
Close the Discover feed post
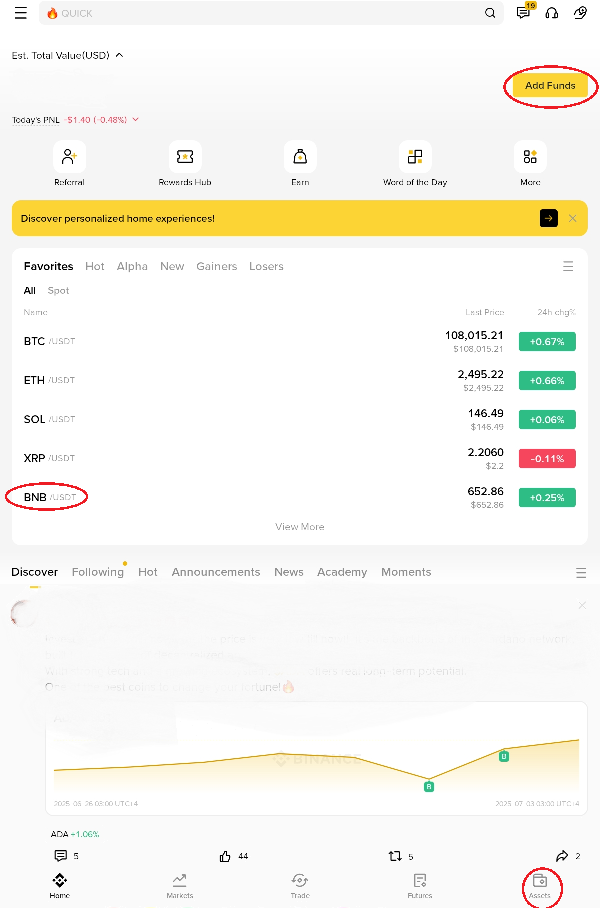[582, 605]
